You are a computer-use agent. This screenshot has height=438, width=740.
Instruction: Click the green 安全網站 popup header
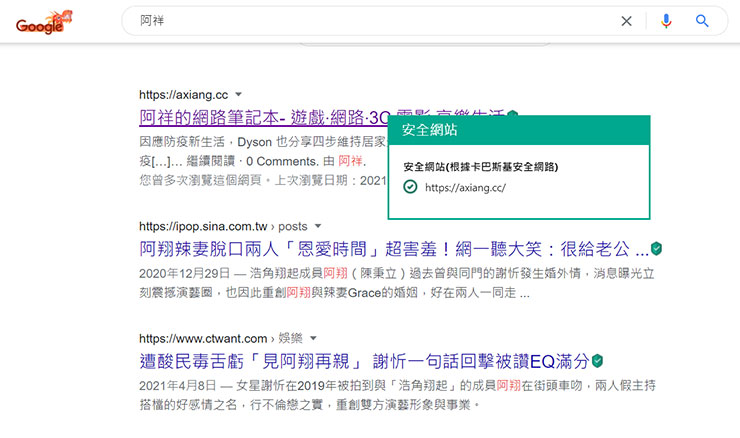518,131
